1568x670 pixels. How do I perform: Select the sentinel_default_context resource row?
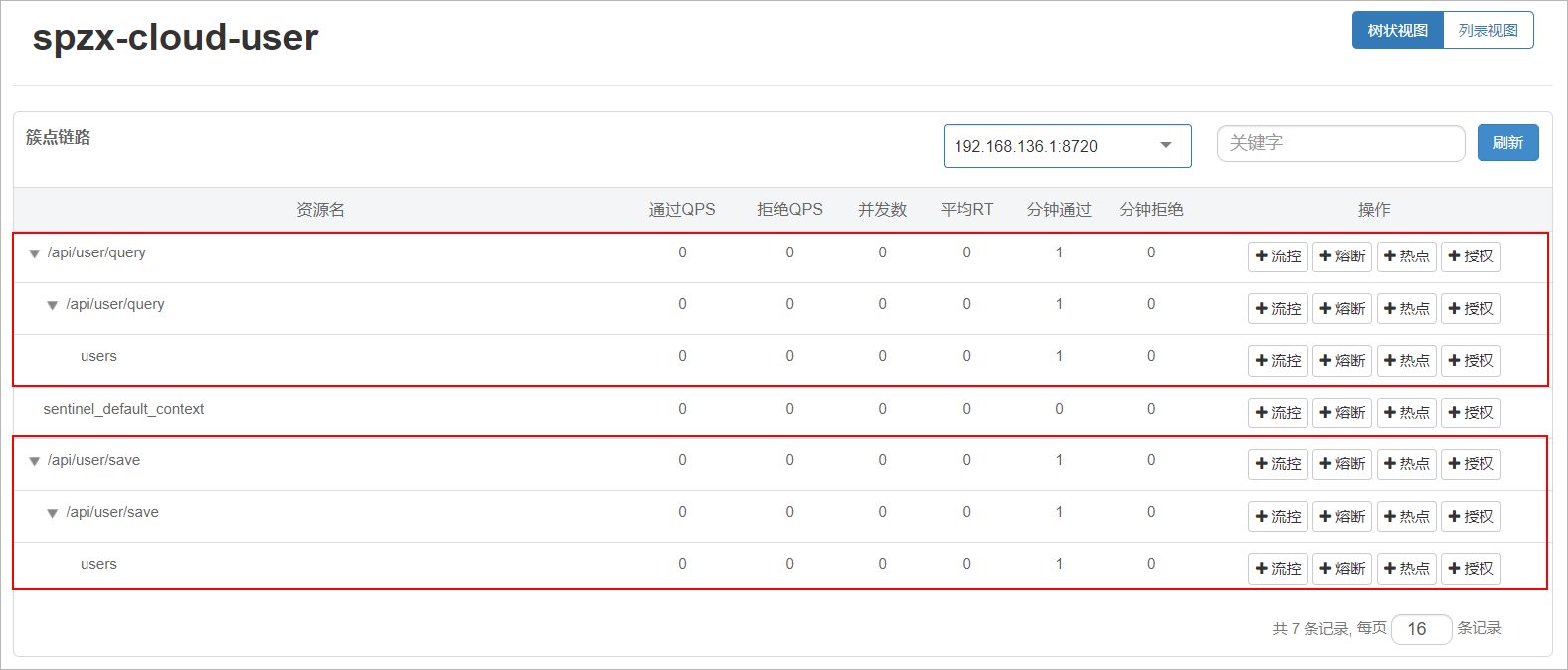pyautogui.click(x=123, y=409)
